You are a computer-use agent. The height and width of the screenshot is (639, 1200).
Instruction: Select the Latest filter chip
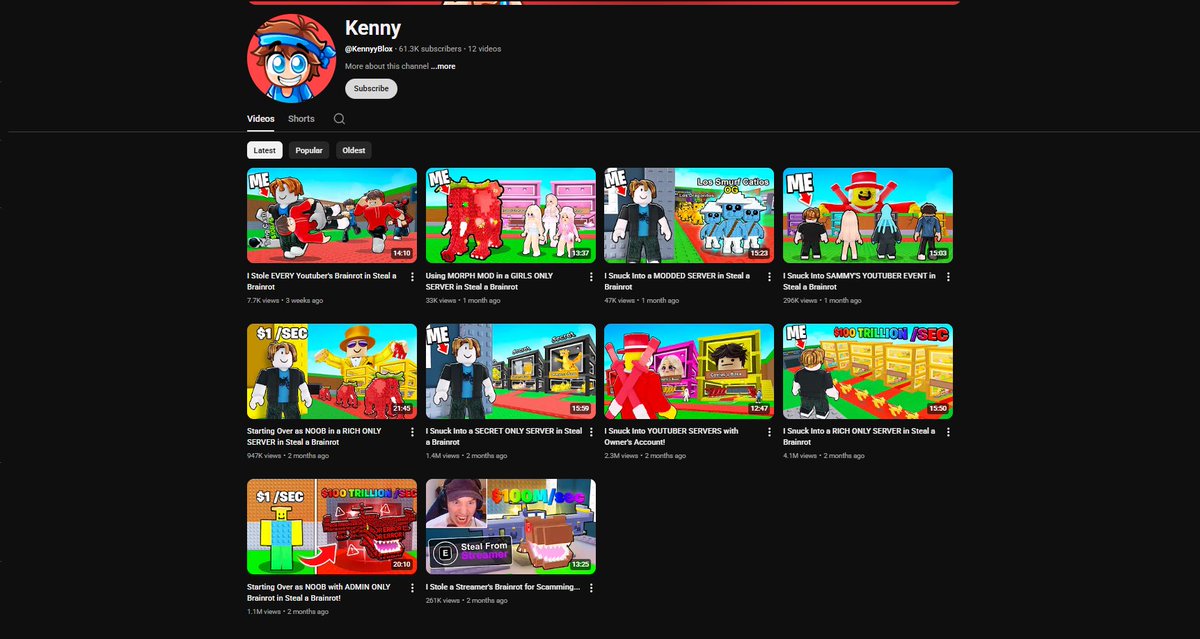pos(264,150)
